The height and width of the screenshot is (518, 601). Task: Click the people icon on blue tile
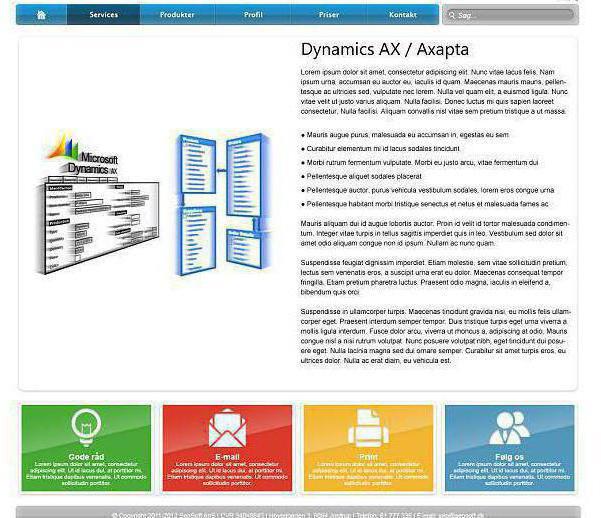pyautogui.click(x=509, y=428)
